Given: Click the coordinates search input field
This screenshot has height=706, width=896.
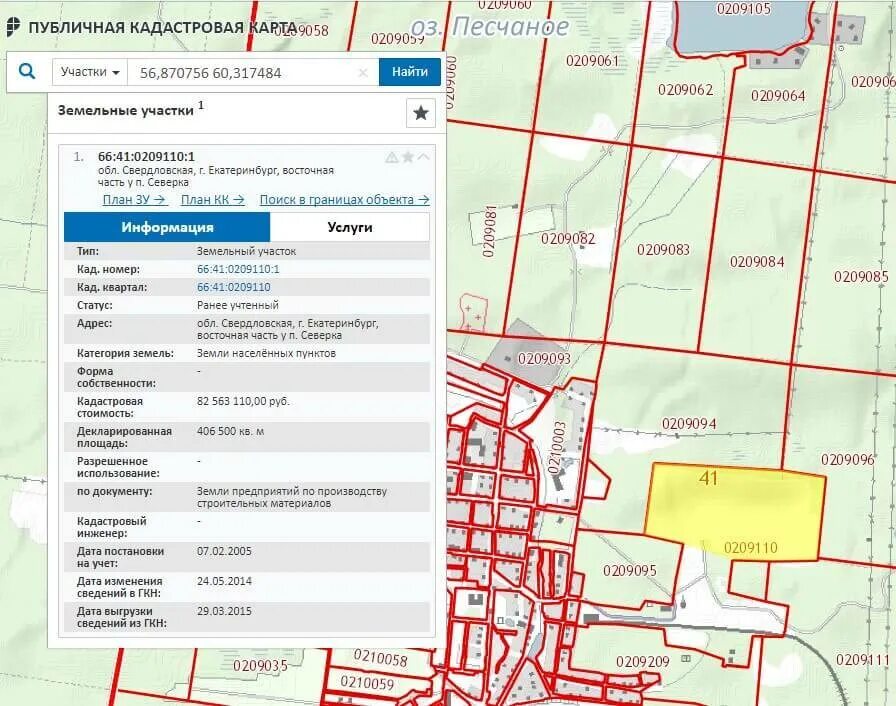Looking at the screenshot, I should [x=230, y=71].
